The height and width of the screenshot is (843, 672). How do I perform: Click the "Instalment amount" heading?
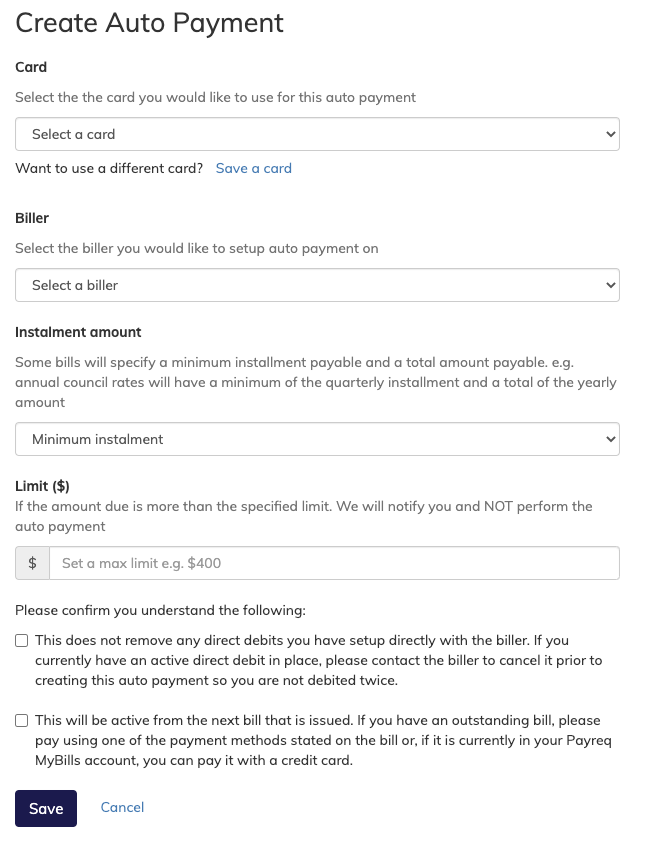78,332
